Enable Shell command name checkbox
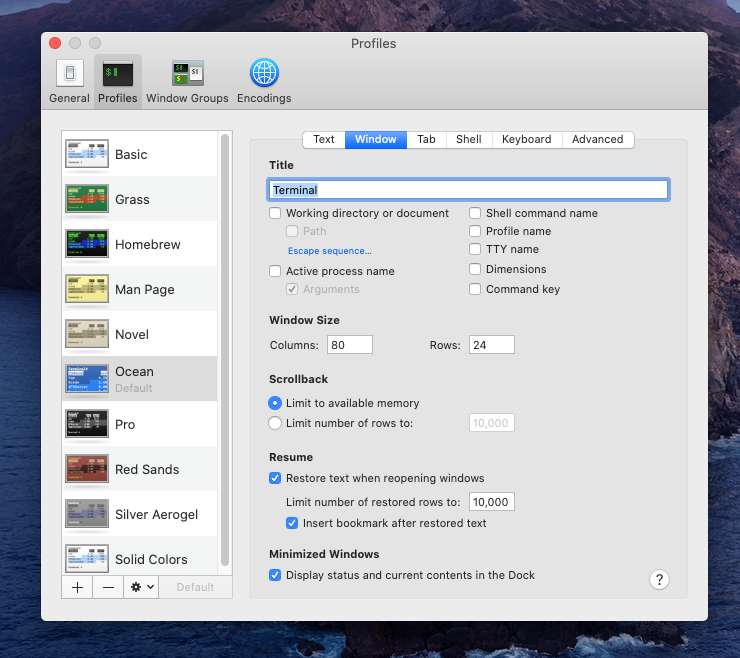The height and width of the screenshot is (658, 740). click(x=475, y=213)
